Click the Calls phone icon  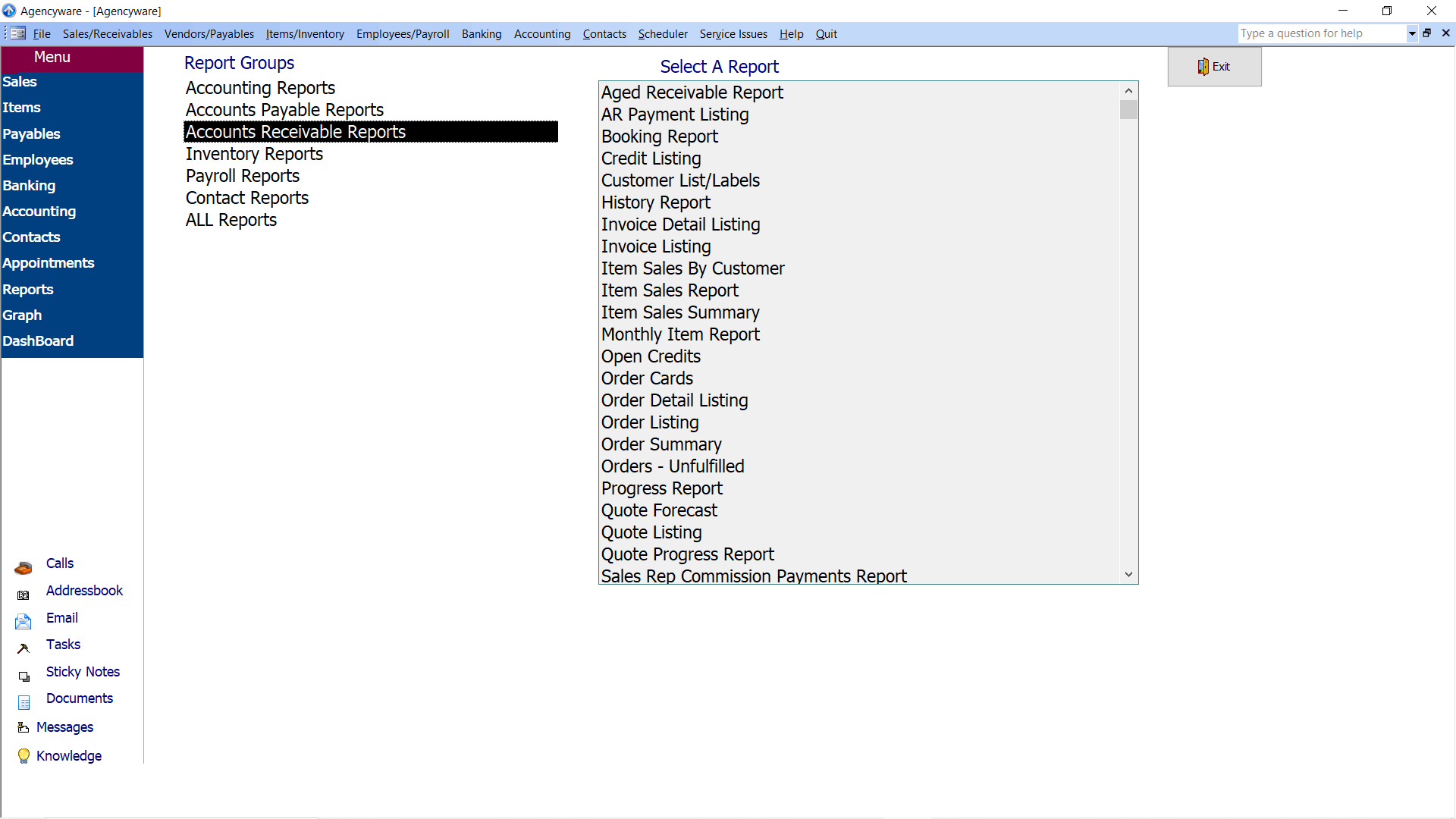pyautogui.click(x=24, y=567)
